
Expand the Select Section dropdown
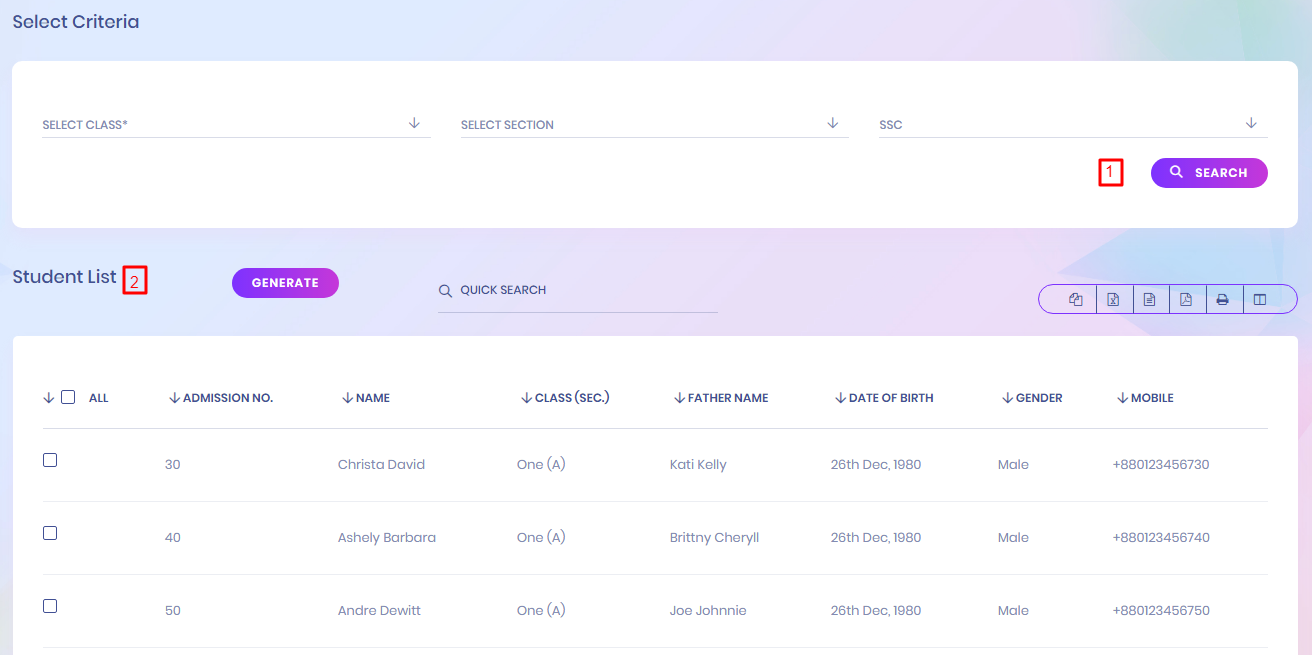click(654, 124)
